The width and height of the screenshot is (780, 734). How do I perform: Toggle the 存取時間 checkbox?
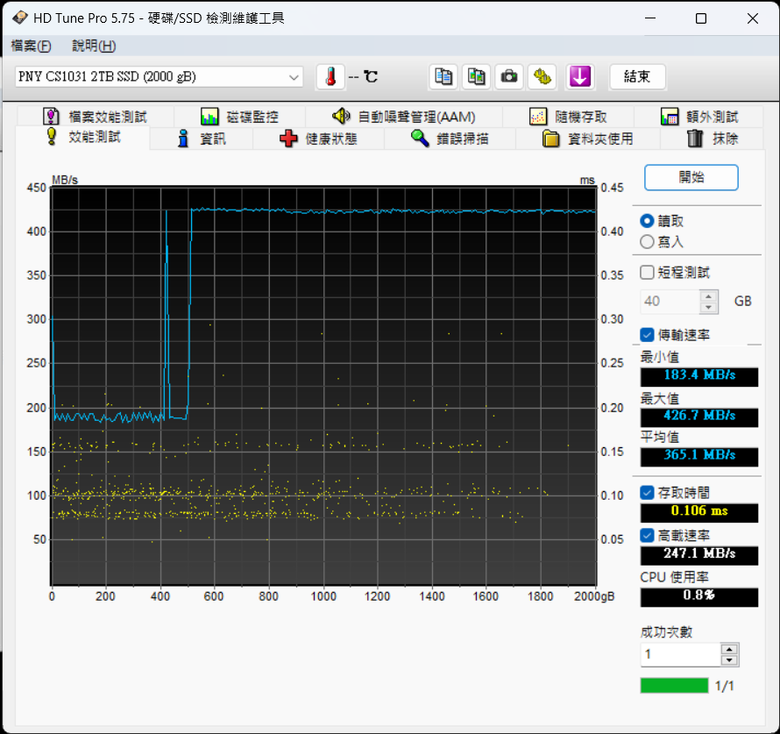tap(647, 493)
